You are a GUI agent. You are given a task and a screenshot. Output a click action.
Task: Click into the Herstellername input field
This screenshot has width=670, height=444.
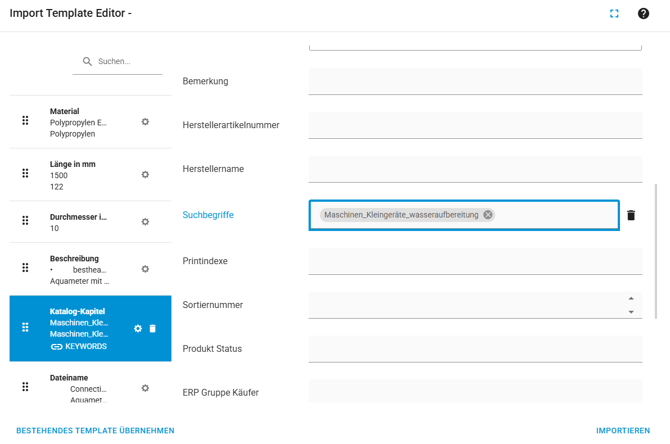475,169
